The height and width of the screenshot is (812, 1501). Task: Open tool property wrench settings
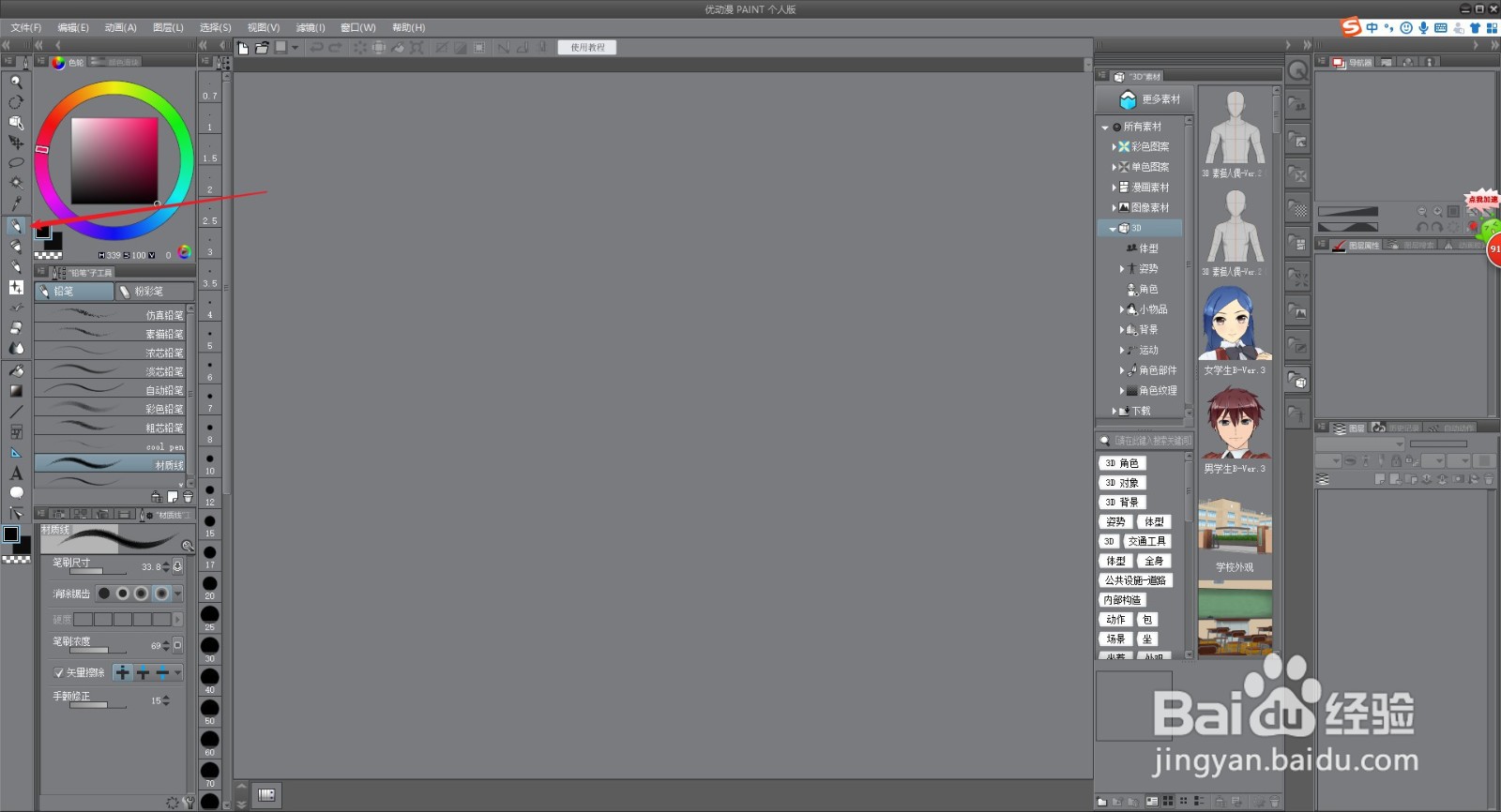[190, 803]
